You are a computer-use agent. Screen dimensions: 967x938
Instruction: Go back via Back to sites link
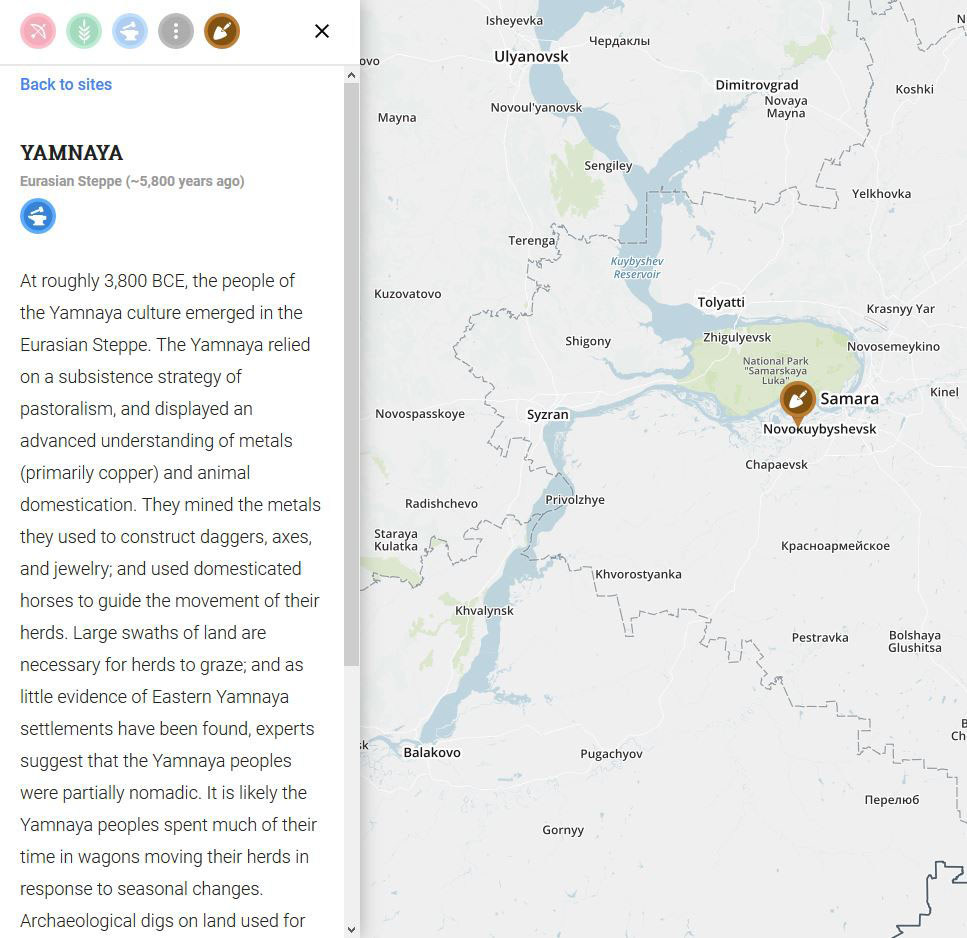66,84
